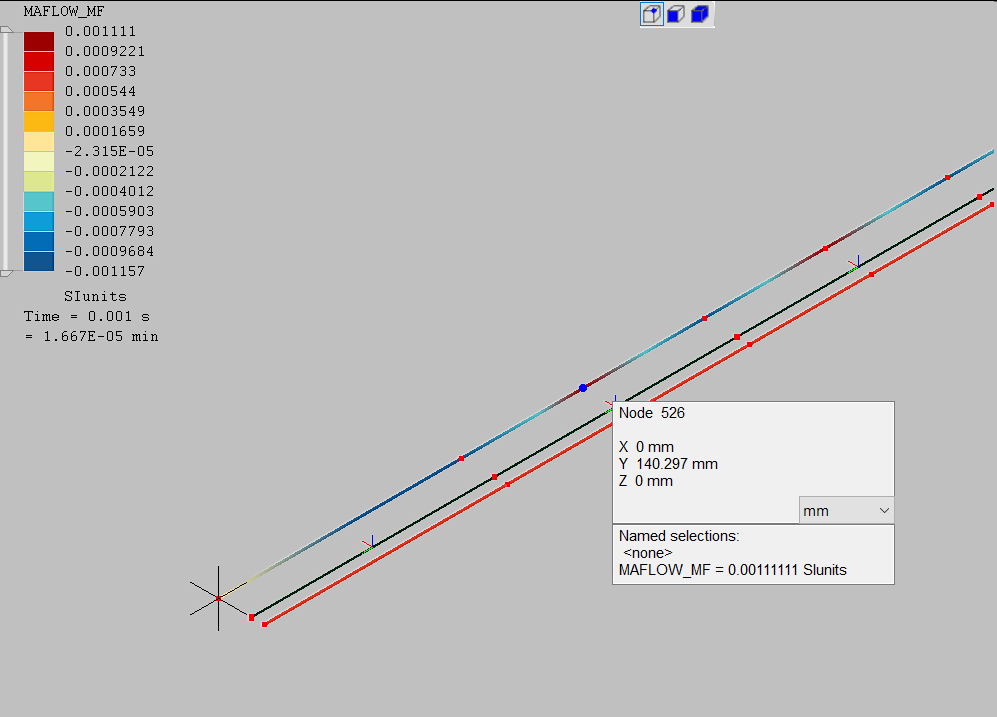
Task: Click the origin star marker at line start
Action: click(x=219, y=598)
